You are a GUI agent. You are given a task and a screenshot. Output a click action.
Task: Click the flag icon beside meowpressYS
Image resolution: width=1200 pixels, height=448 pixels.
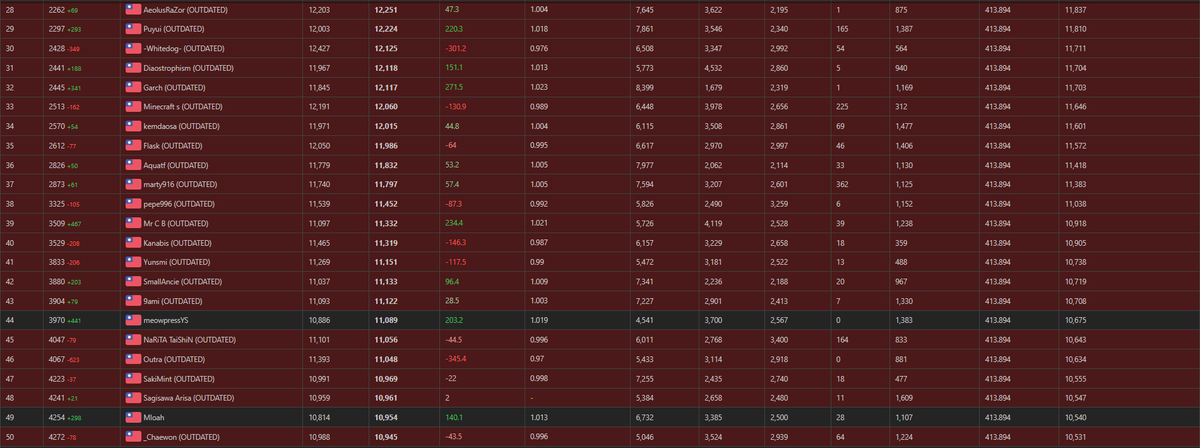click(x=133, y=320)
